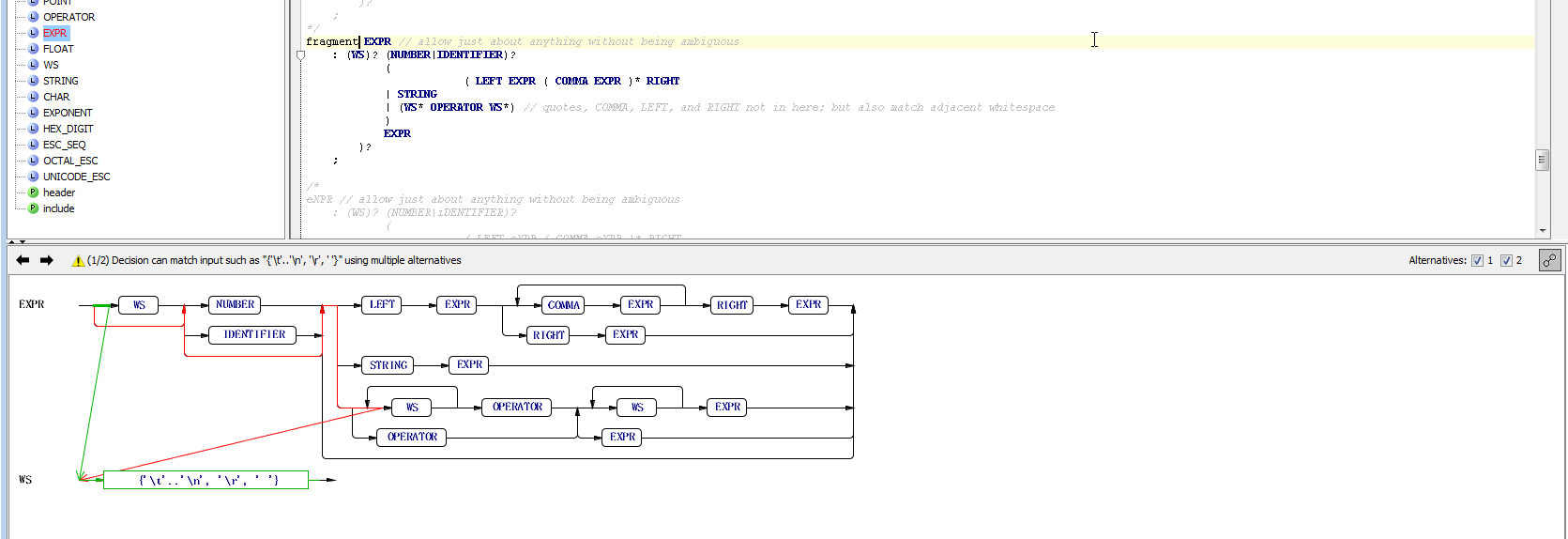Click the lexer icon beside CHAR
This screenshot has width=1568, height=539.
pyautogui.click(x=34, y=97)
